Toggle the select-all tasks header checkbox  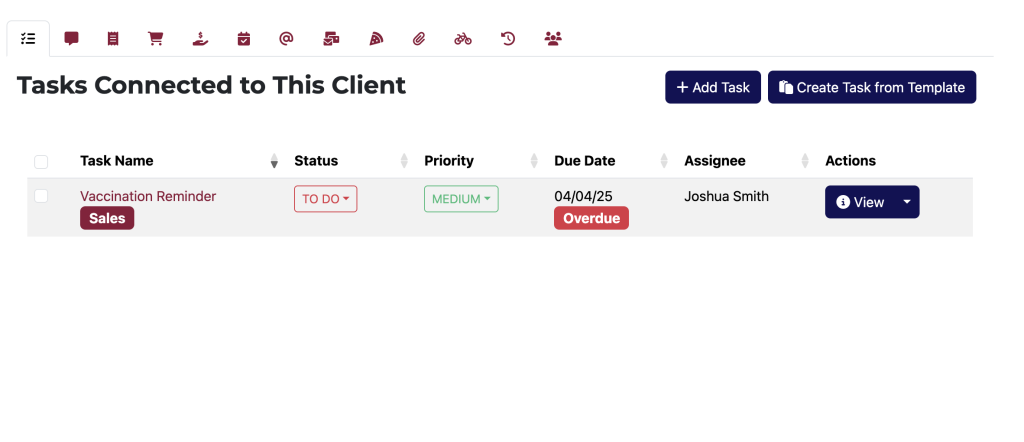tap(41, 161)
